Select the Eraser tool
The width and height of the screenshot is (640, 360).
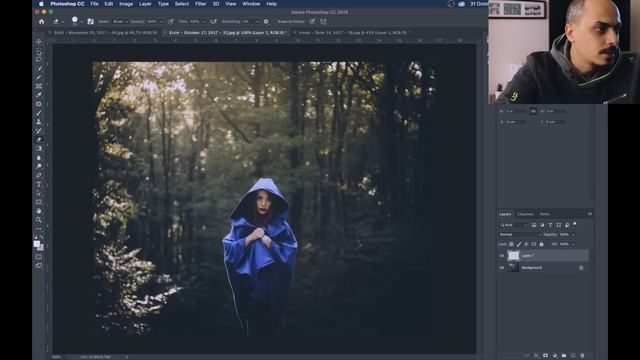39,140
